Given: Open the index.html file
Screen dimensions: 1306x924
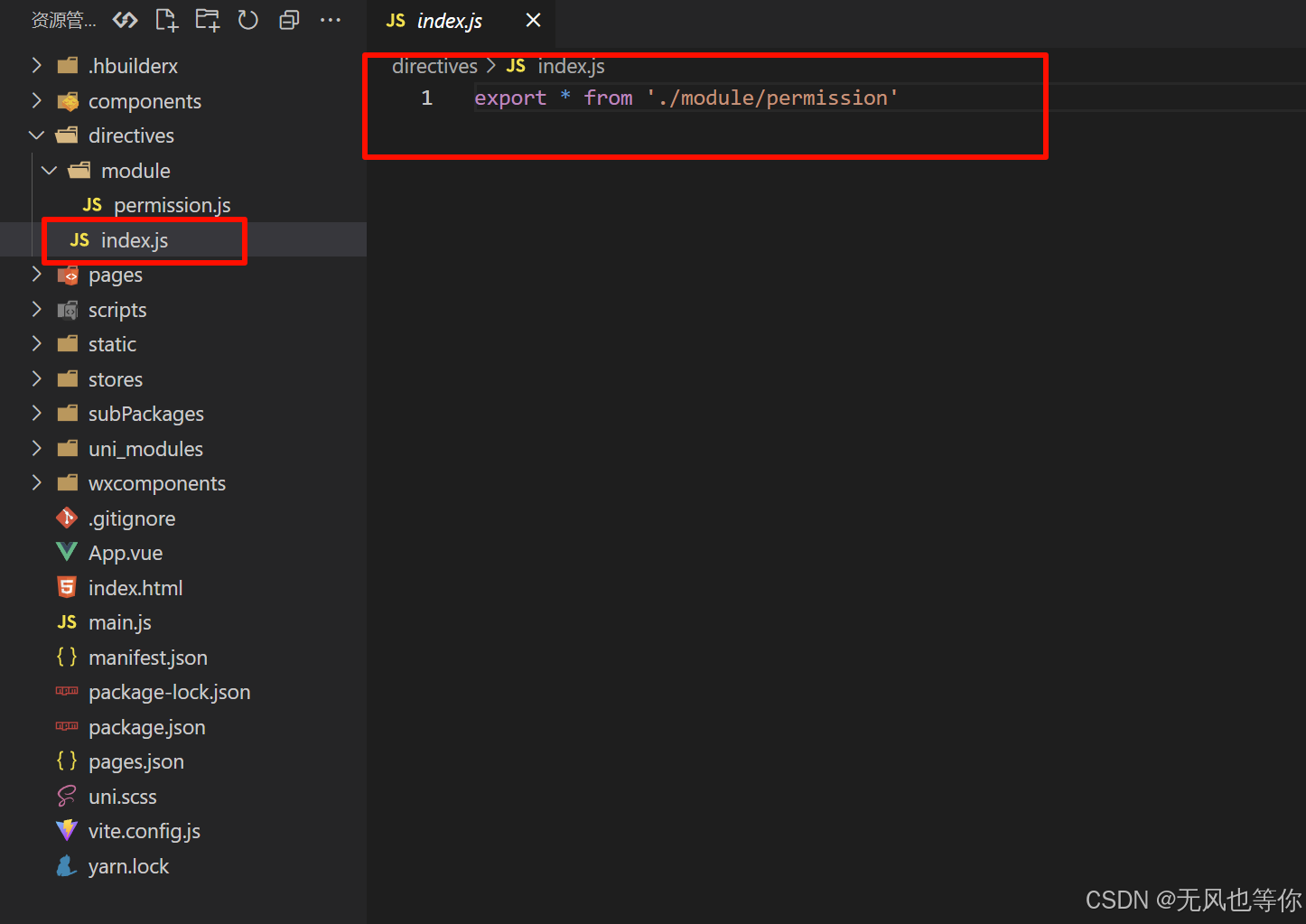Looking at the screenshot, I should [x=183, y=587].
